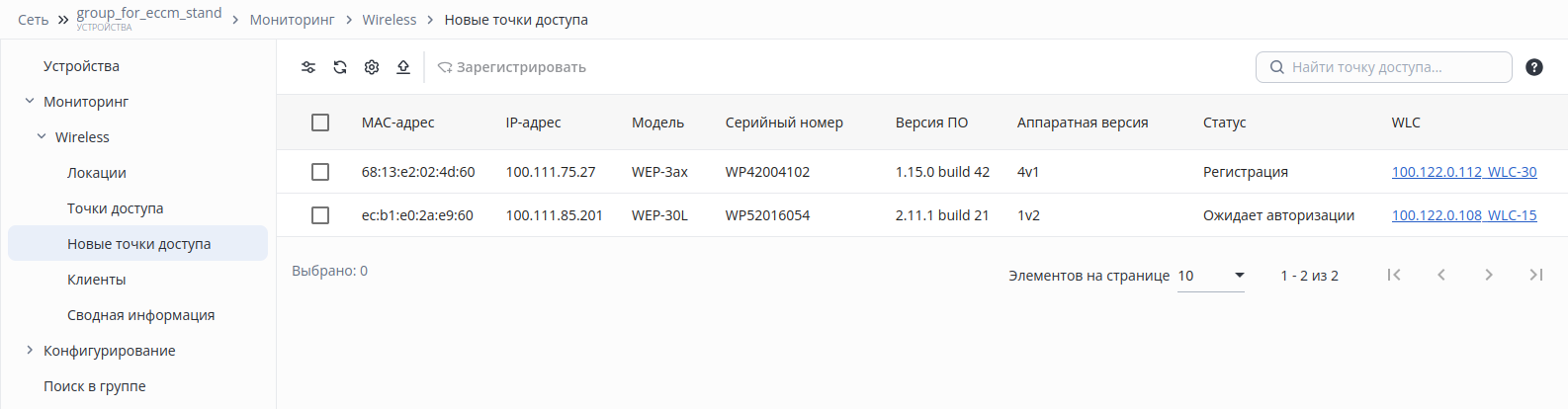
Task: Go to the last page
Action: coord(1535,275)
